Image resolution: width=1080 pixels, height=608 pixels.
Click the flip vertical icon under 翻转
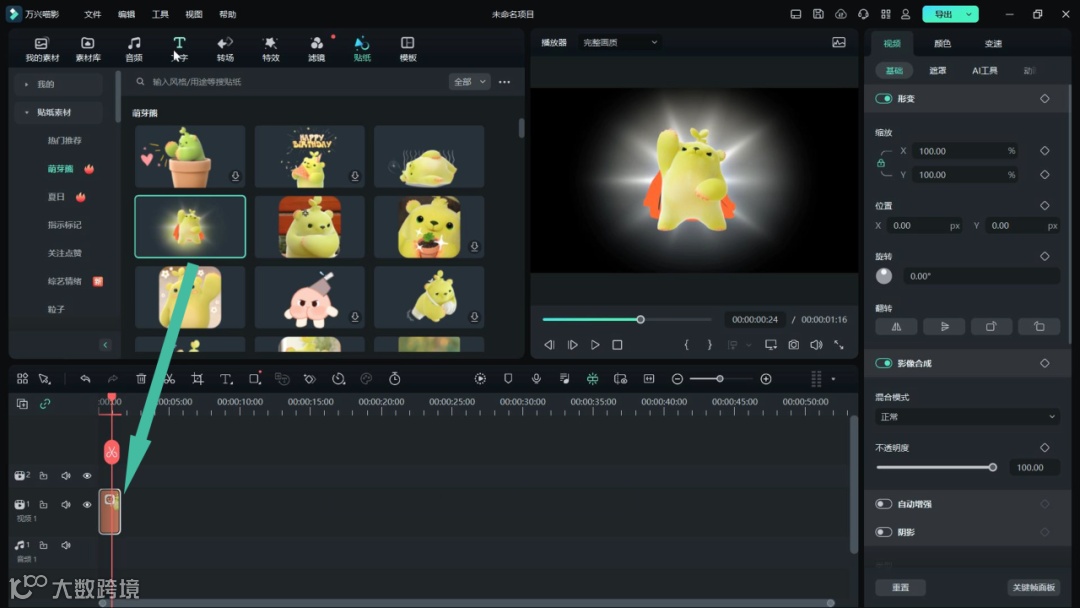tap(944, 326)
